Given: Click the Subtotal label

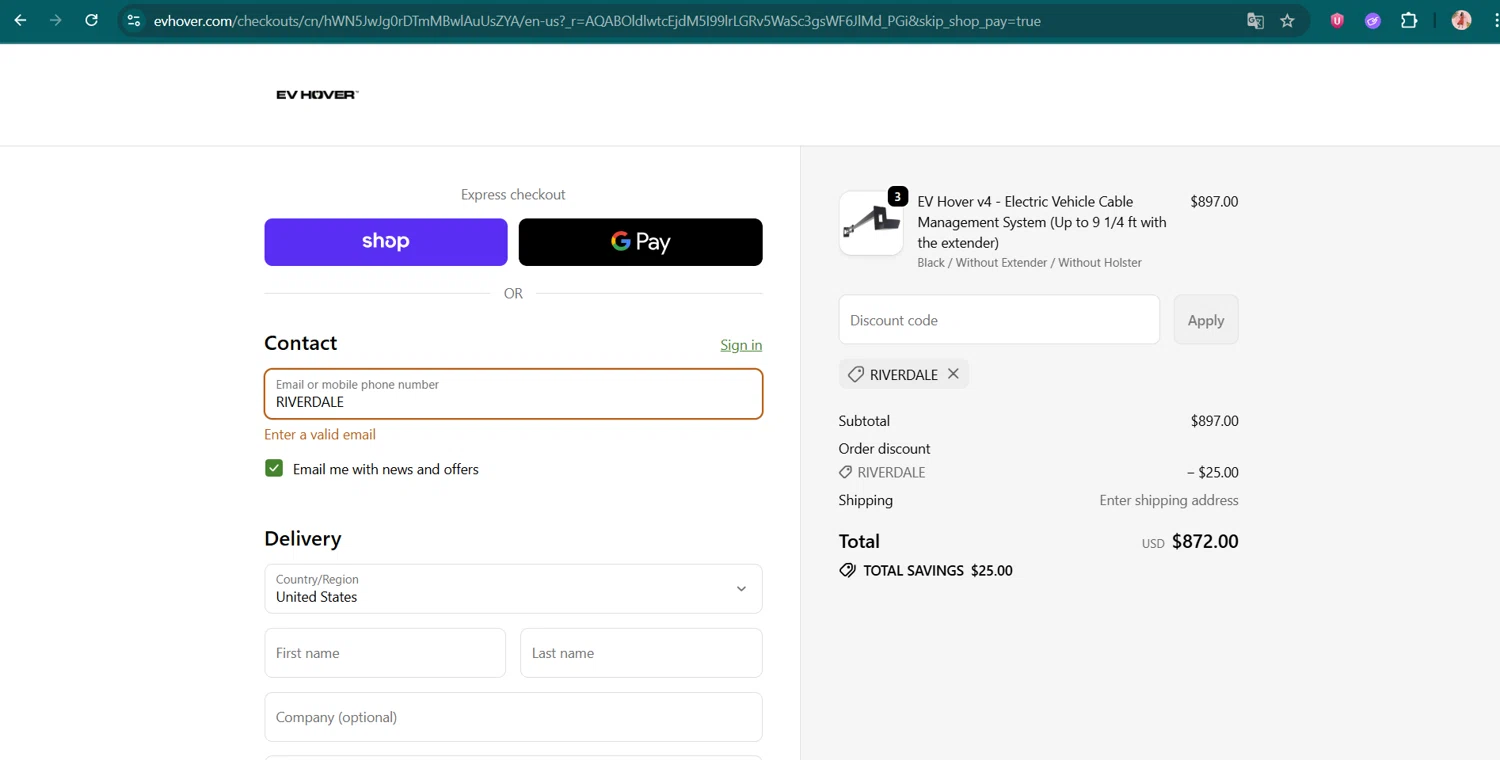Looking at the screenshot, I should 864,421.
